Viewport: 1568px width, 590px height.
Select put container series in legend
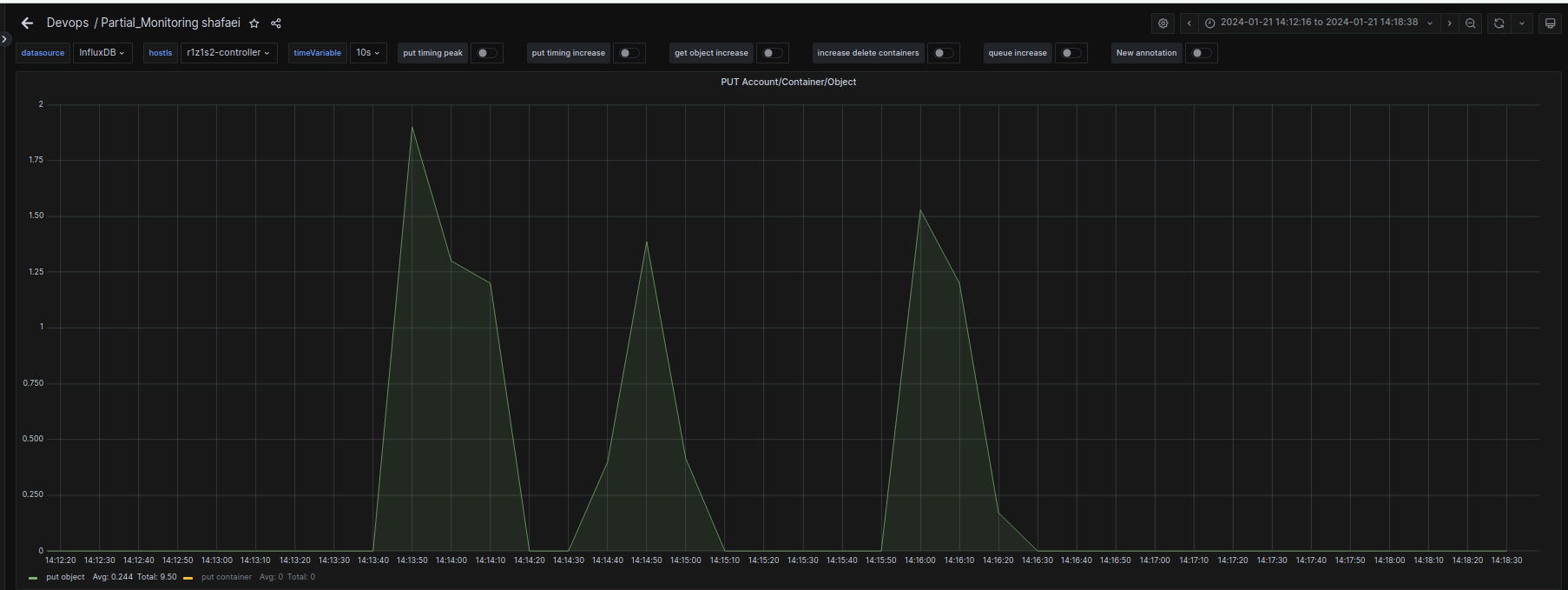(x=227, y=577)
